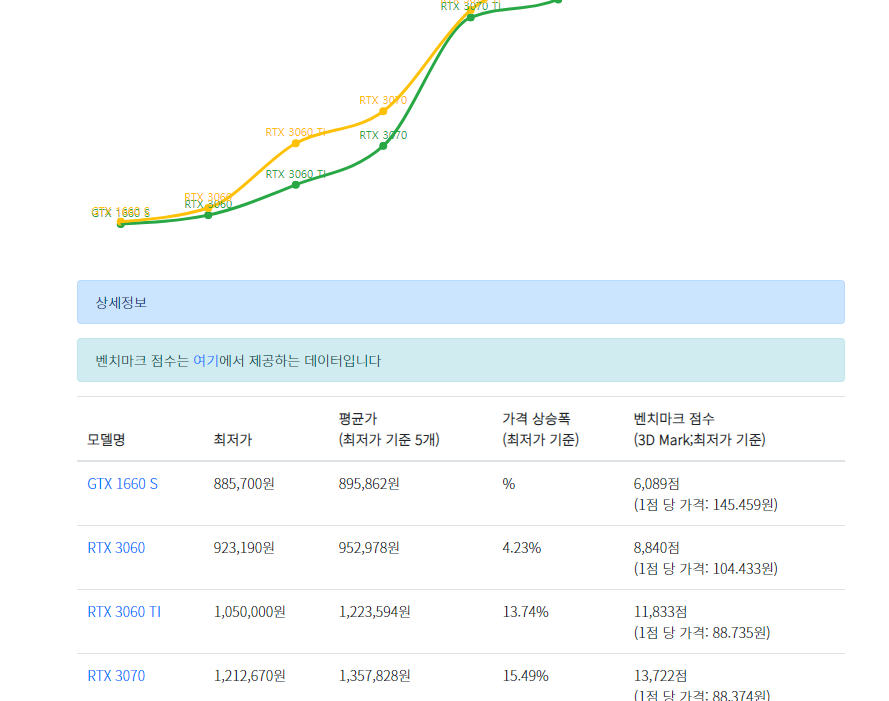Viewport: 889px width, 701px height.
Task: Open the RTX 3060 model link
Action: coord(116,548)
